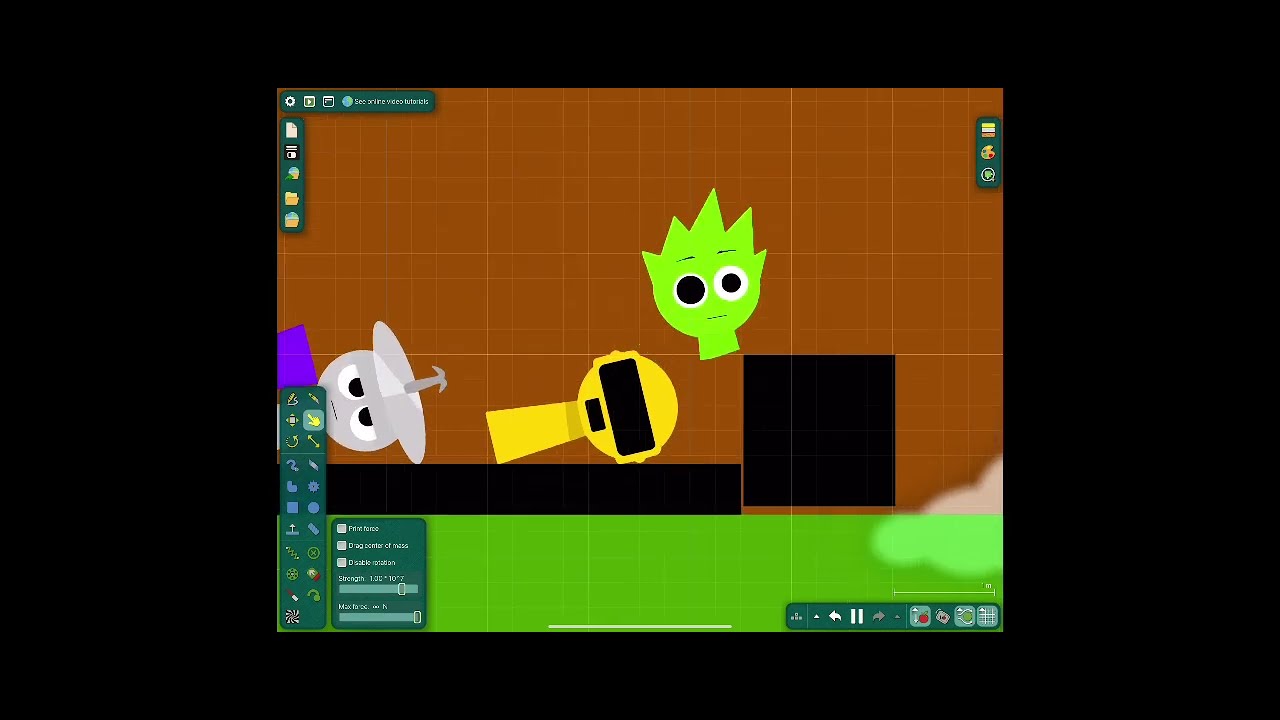Toggle air friction wind icon
Screen dimensions: 1280x720
tap(964, 617)
